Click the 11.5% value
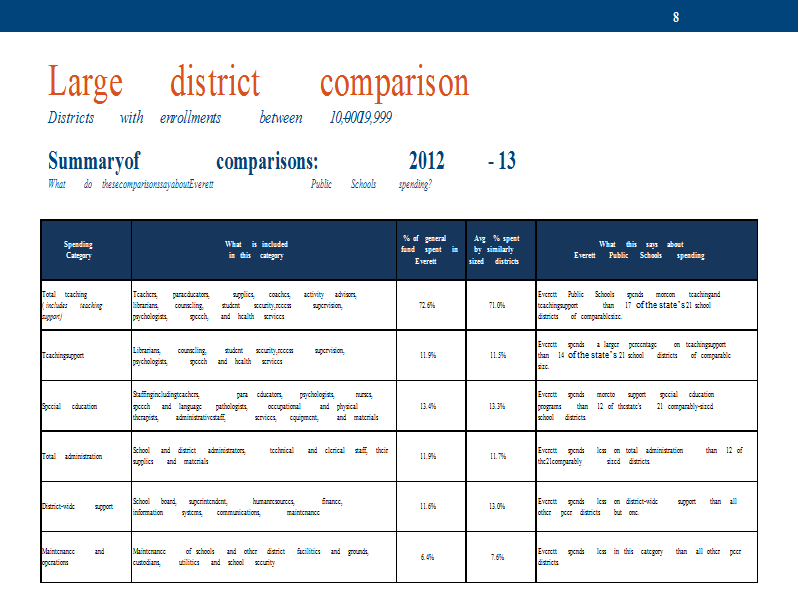The width and height of the screenshot is (800, 600). (497, 356)
